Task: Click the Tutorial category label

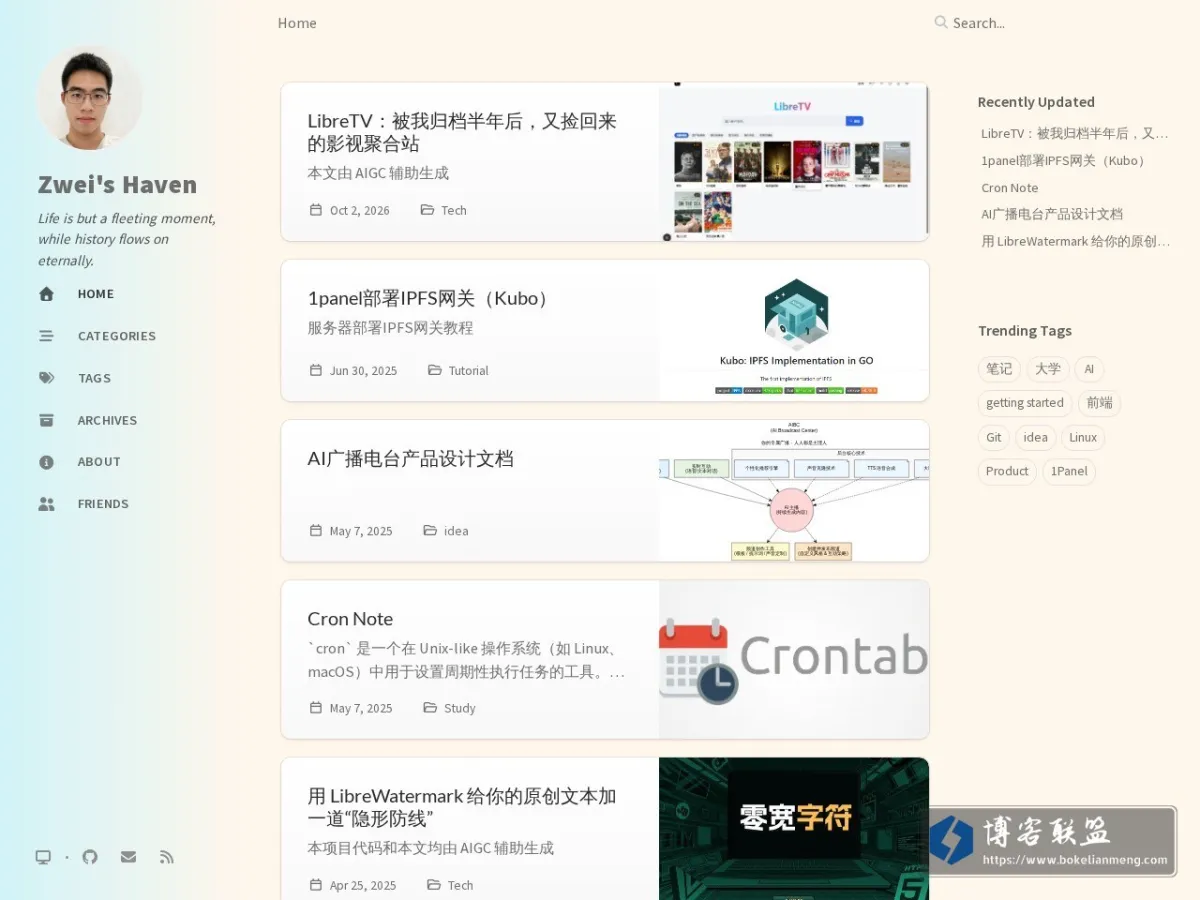Action: (468, 370)
